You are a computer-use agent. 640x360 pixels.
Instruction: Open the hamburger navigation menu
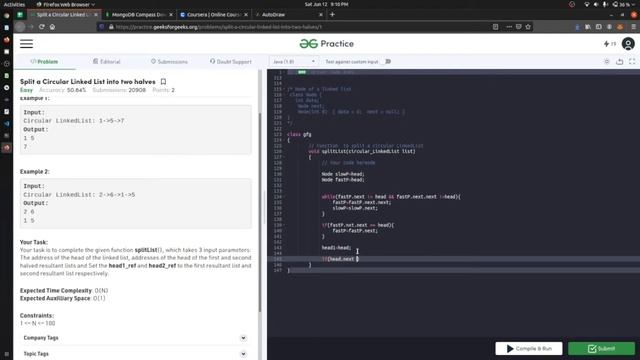pos(27,44)
